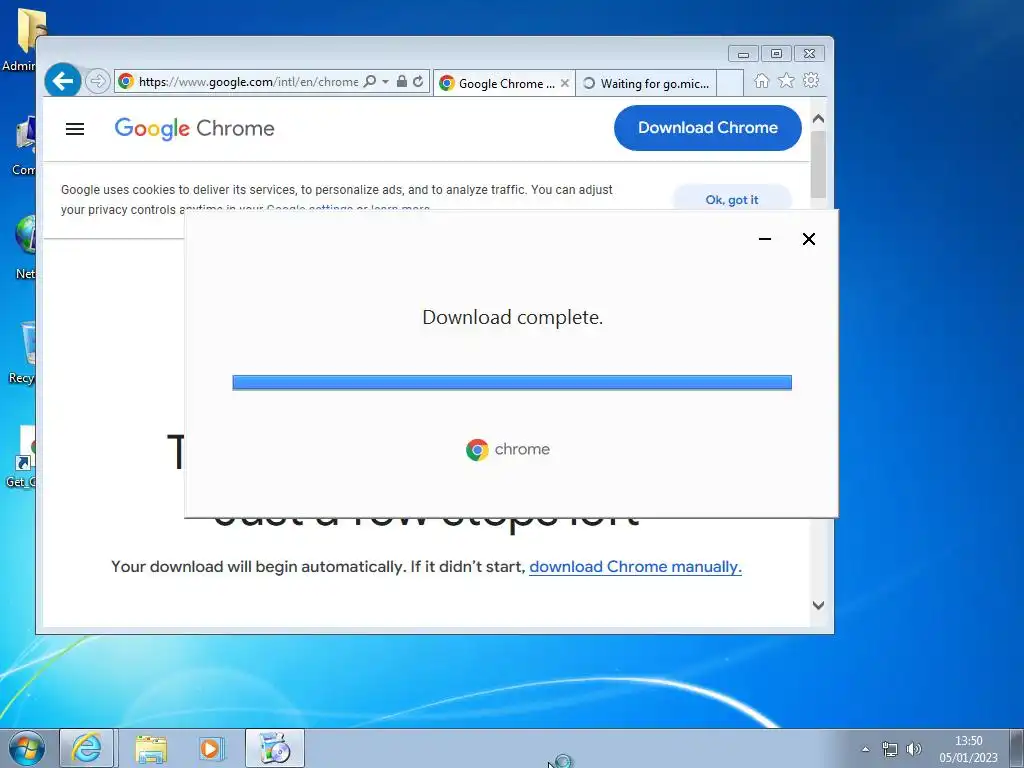Click the Internet Explorer back arrow

63,81
